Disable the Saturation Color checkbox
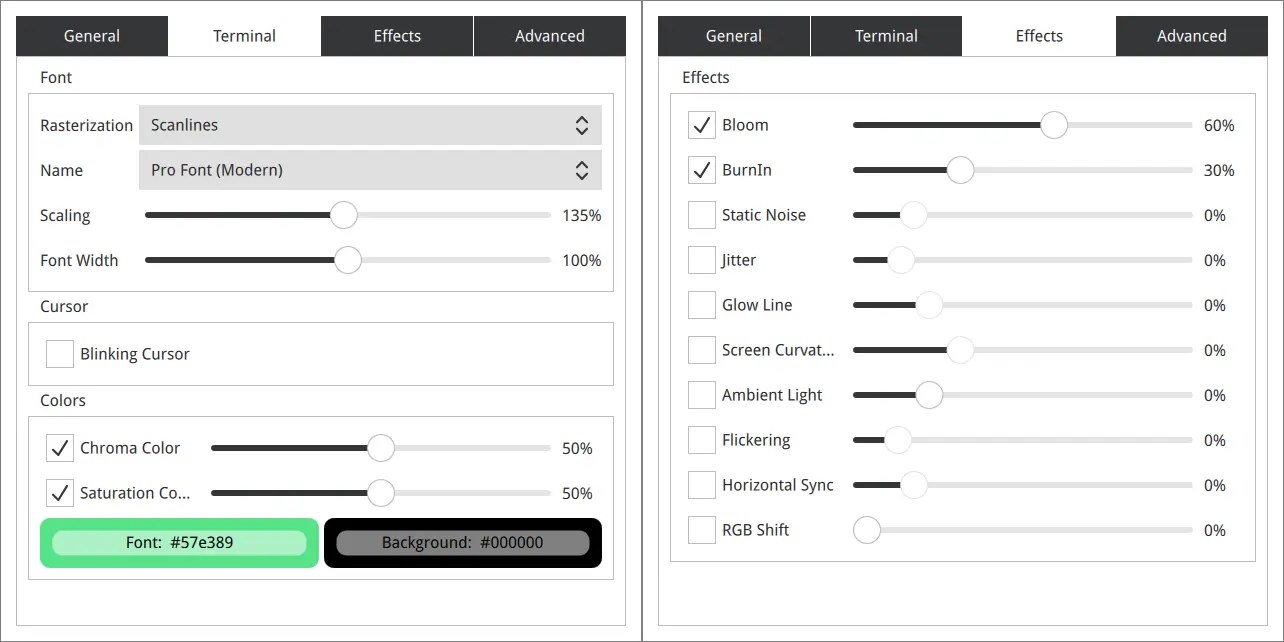1284x642 pixels. (x=60, y=493)
